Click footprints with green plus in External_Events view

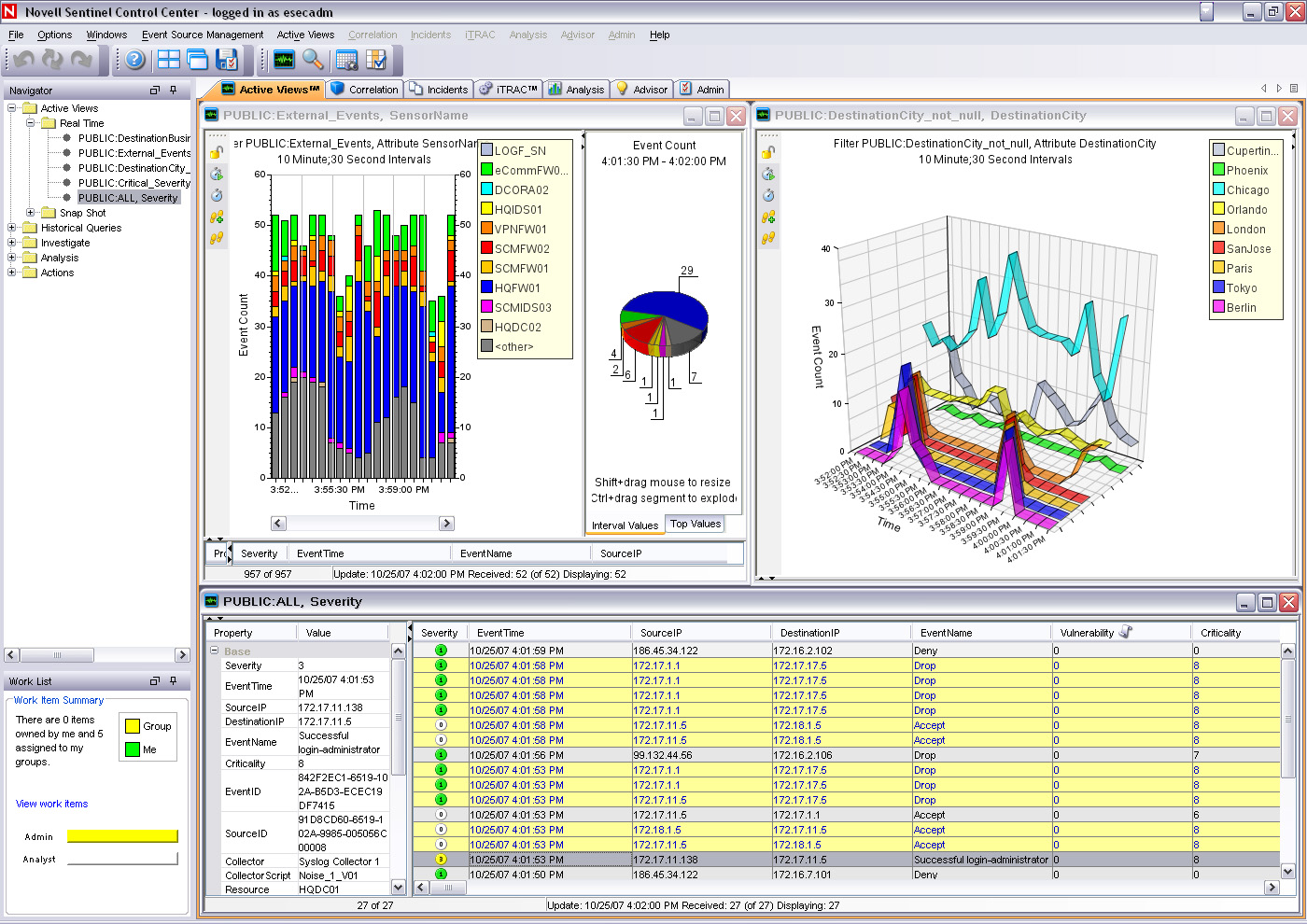pyautogui.click(x=217, y=217)
